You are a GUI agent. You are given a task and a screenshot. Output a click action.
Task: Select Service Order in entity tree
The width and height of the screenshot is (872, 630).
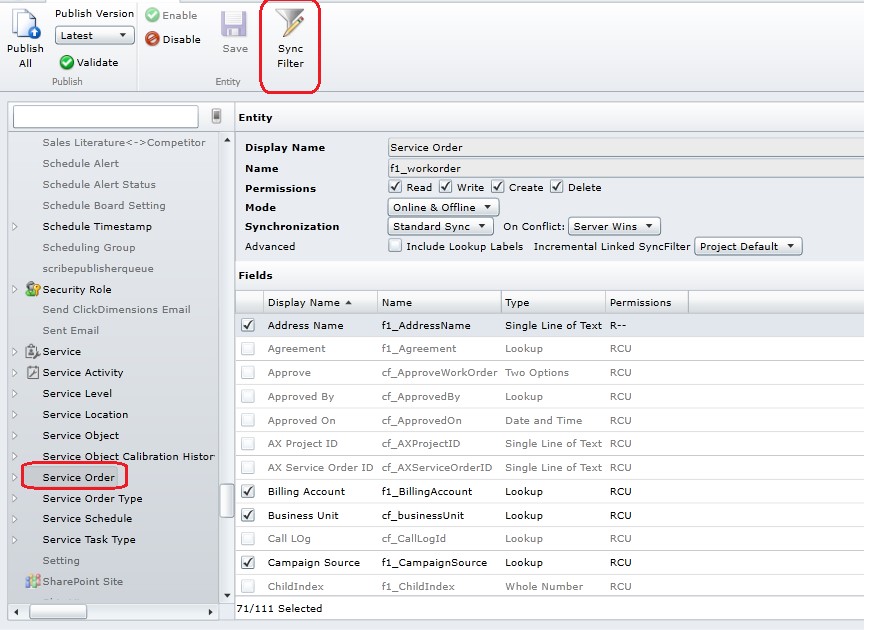pos(78,477)
